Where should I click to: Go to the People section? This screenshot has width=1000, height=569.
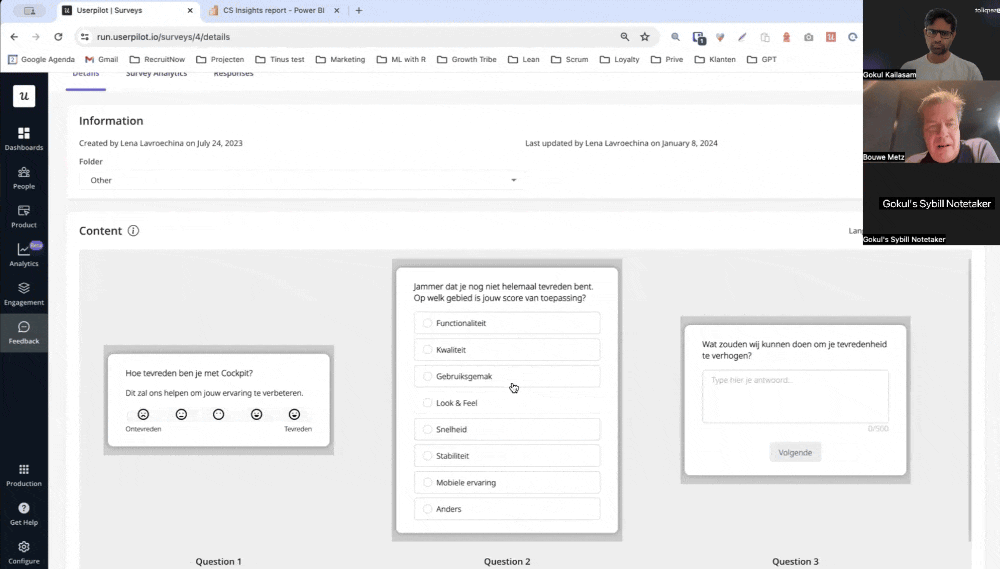(x=24, y=173)
